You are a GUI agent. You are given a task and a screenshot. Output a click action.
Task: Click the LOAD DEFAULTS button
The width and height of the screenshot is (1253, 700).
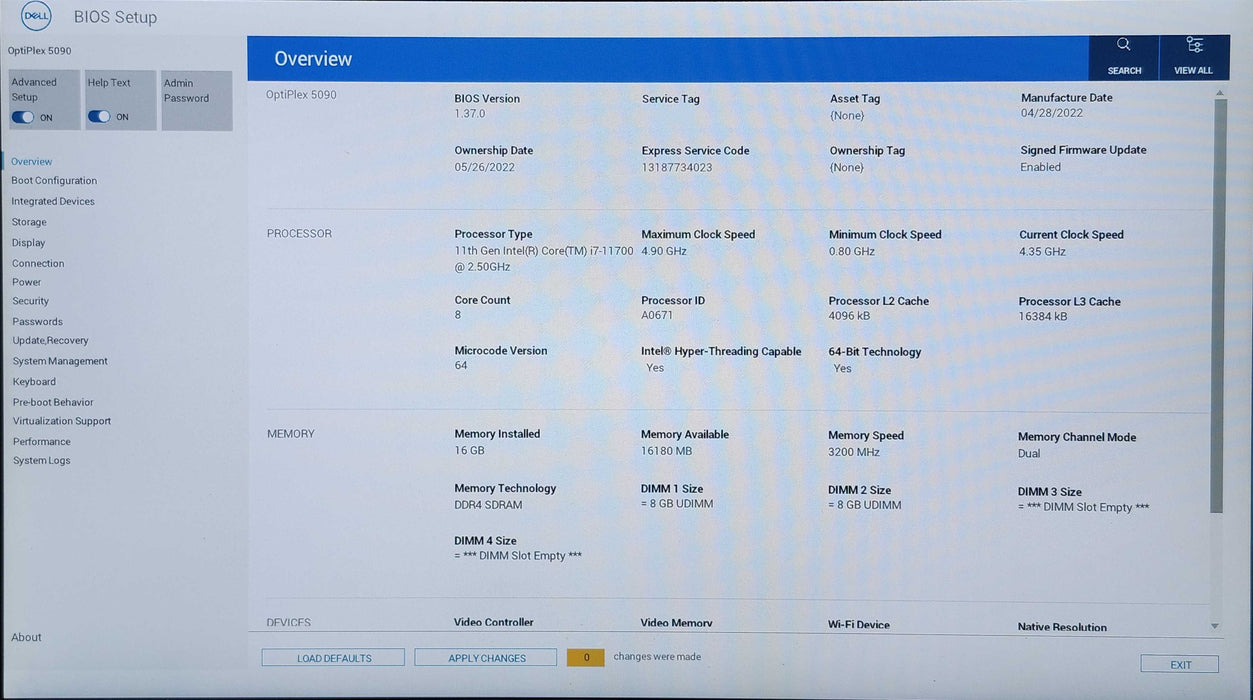(333, 658)
